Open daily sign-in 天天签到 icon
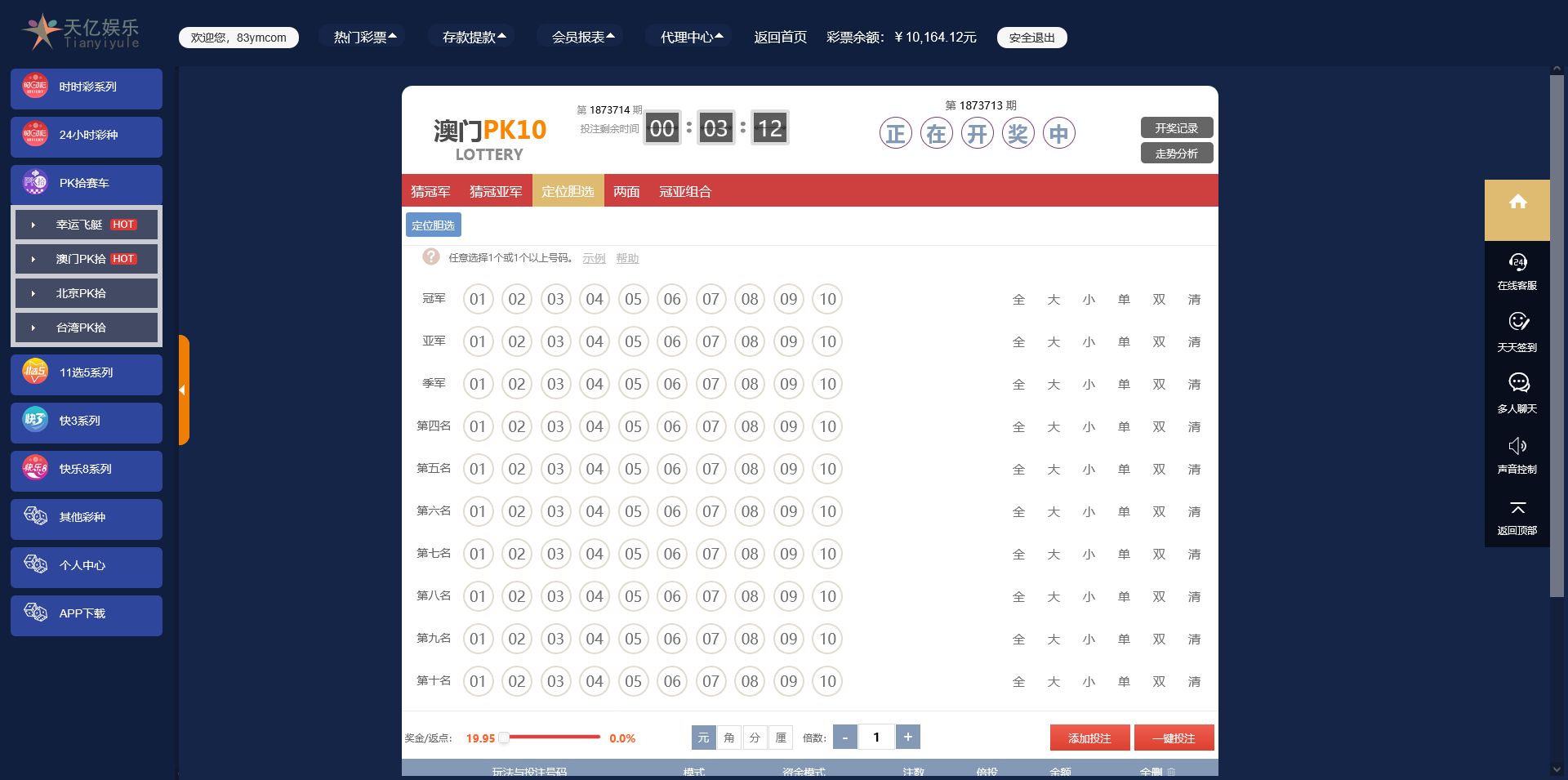This screenshot has height=780, width=1568. pos(1517,322)
